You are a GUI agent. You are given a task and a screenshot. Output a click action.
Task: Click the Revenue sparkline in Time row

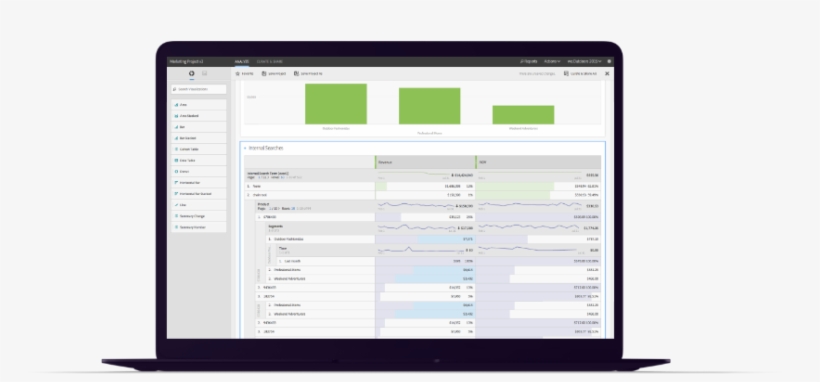pos(420,250)
